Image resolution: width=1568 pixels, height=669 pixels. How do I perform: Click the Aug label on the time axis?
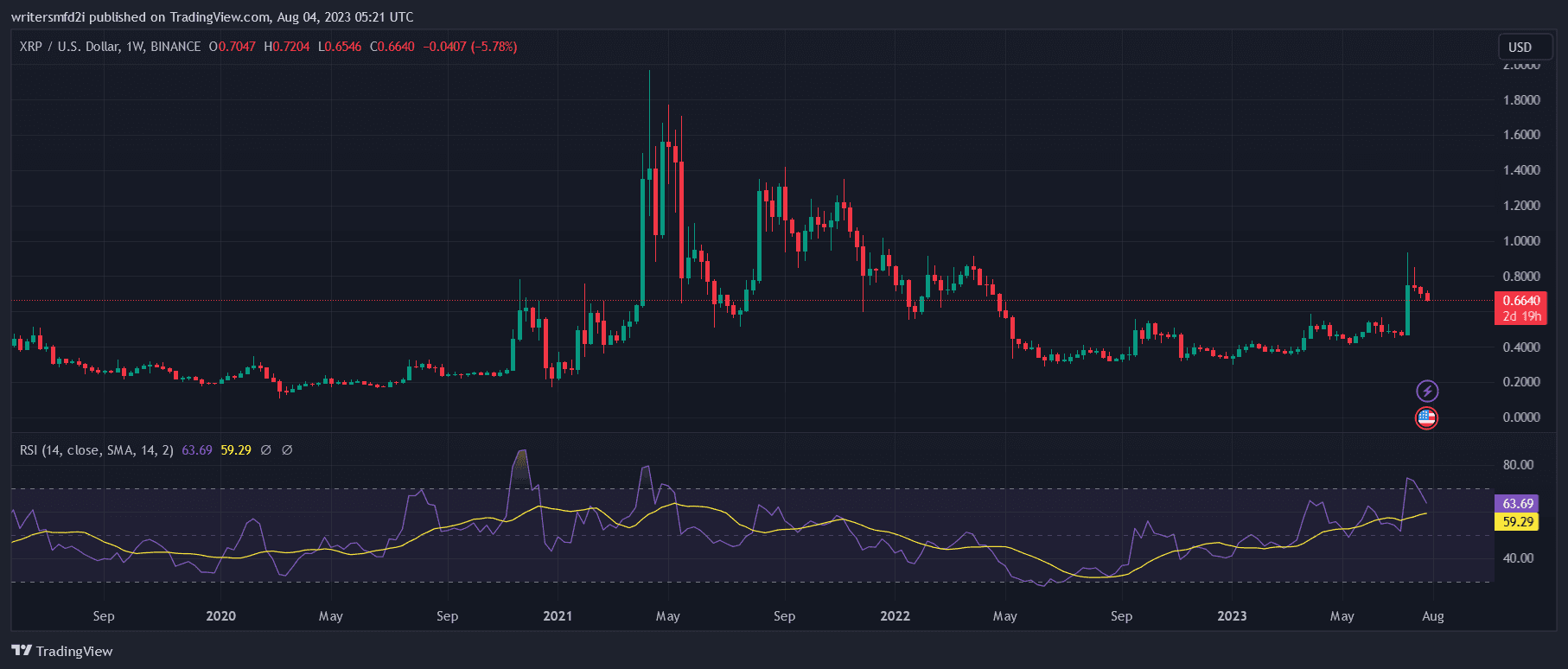(x=1432, y=616)
